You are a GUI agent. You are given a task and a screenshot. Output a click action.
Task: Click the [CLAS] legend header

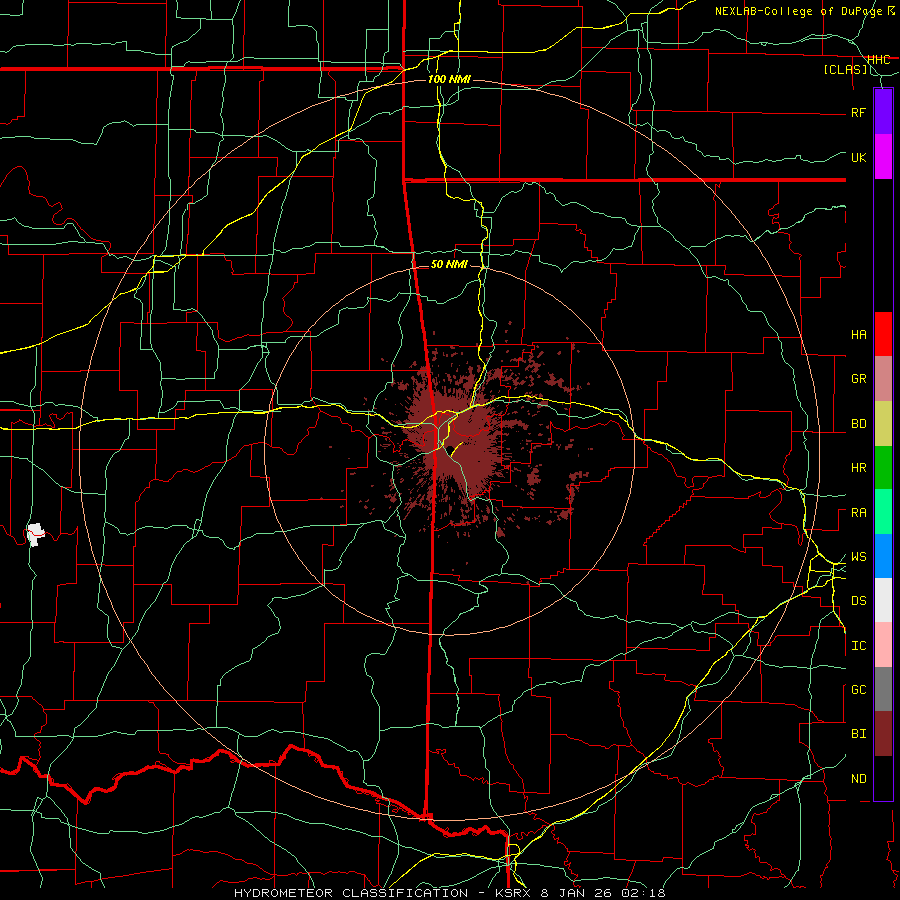pos(845,69)
